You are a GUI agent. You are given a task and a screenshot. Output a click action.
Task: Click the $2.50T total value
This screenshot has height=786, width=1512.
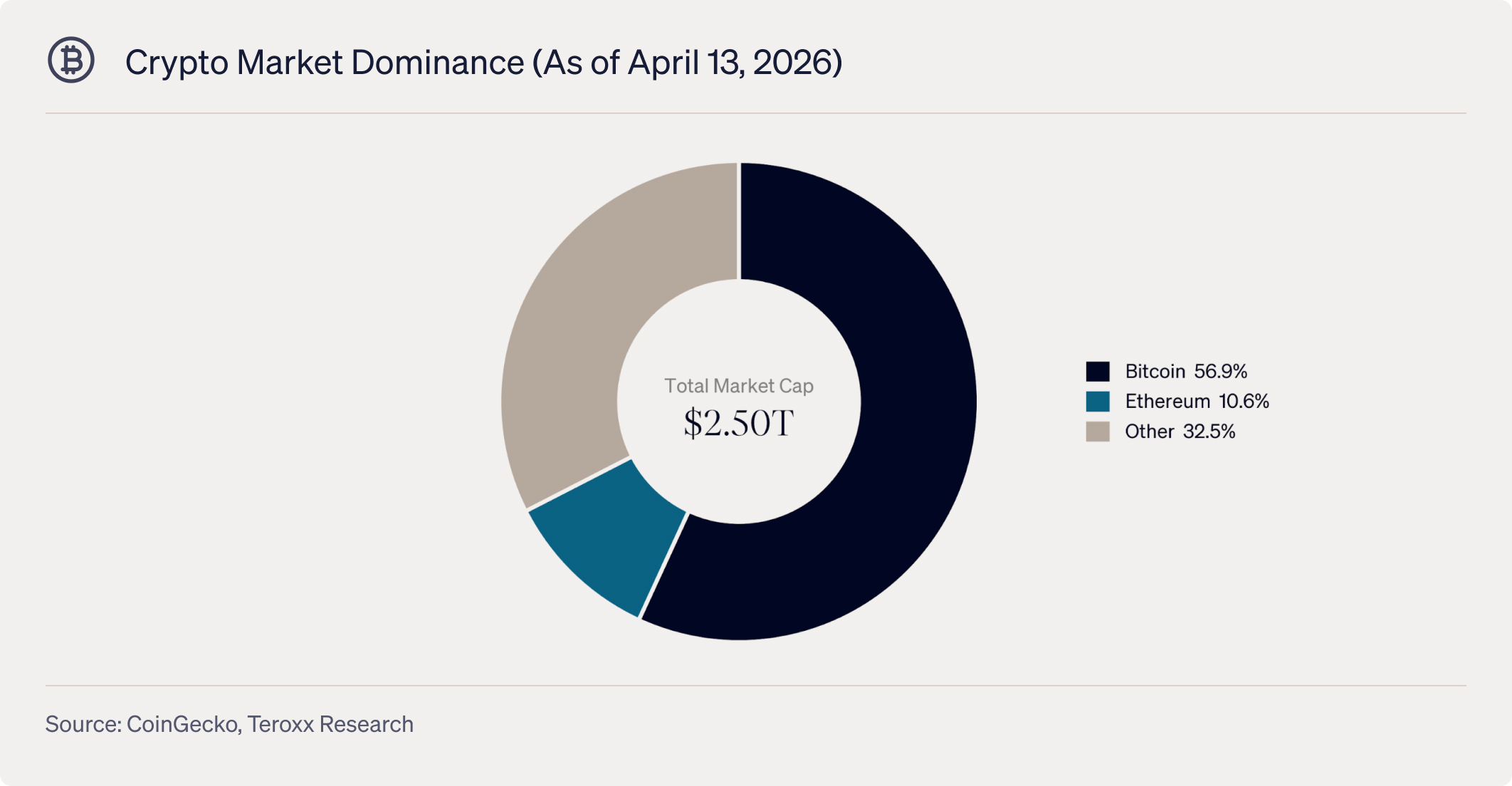click(738, 423)
